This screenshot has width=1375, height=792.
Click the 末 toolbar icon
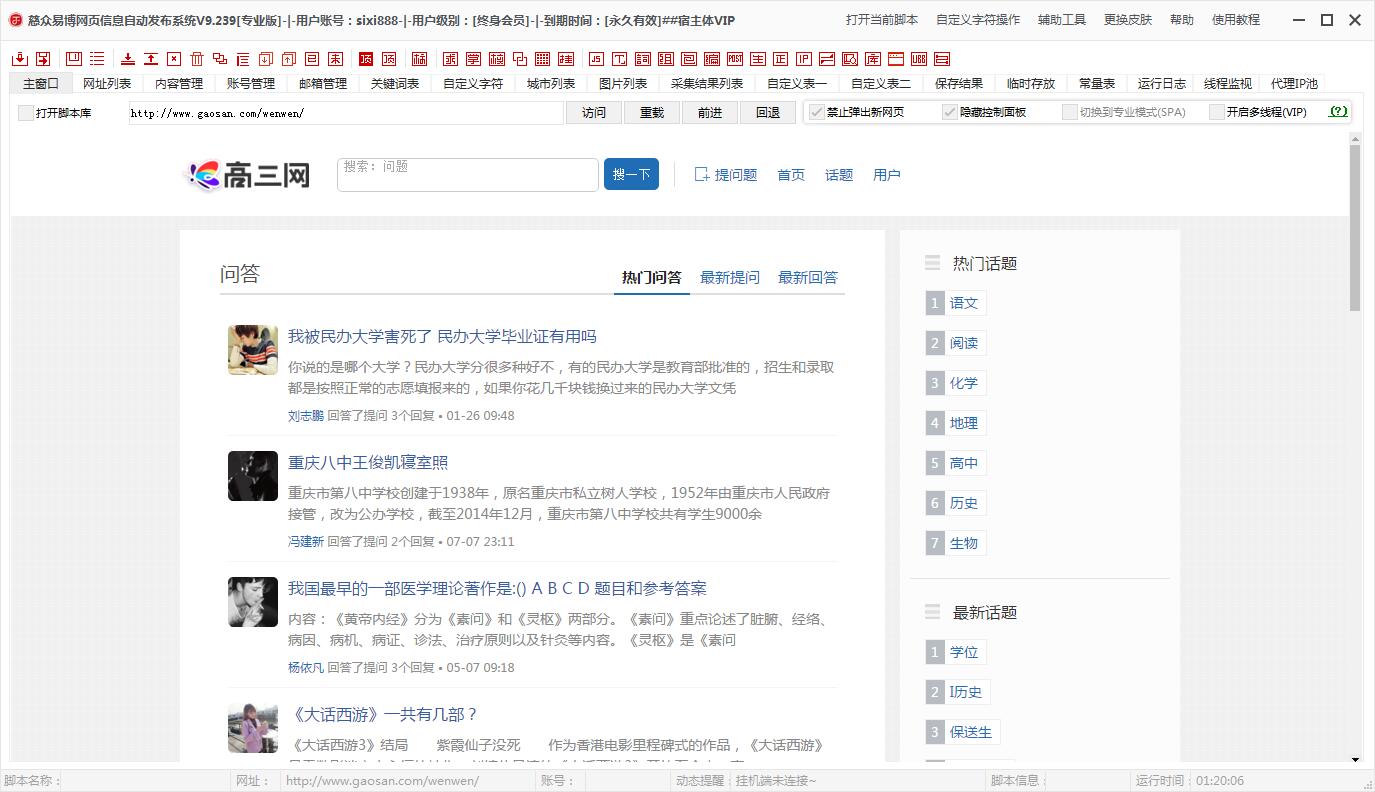(x=336, y=59)
